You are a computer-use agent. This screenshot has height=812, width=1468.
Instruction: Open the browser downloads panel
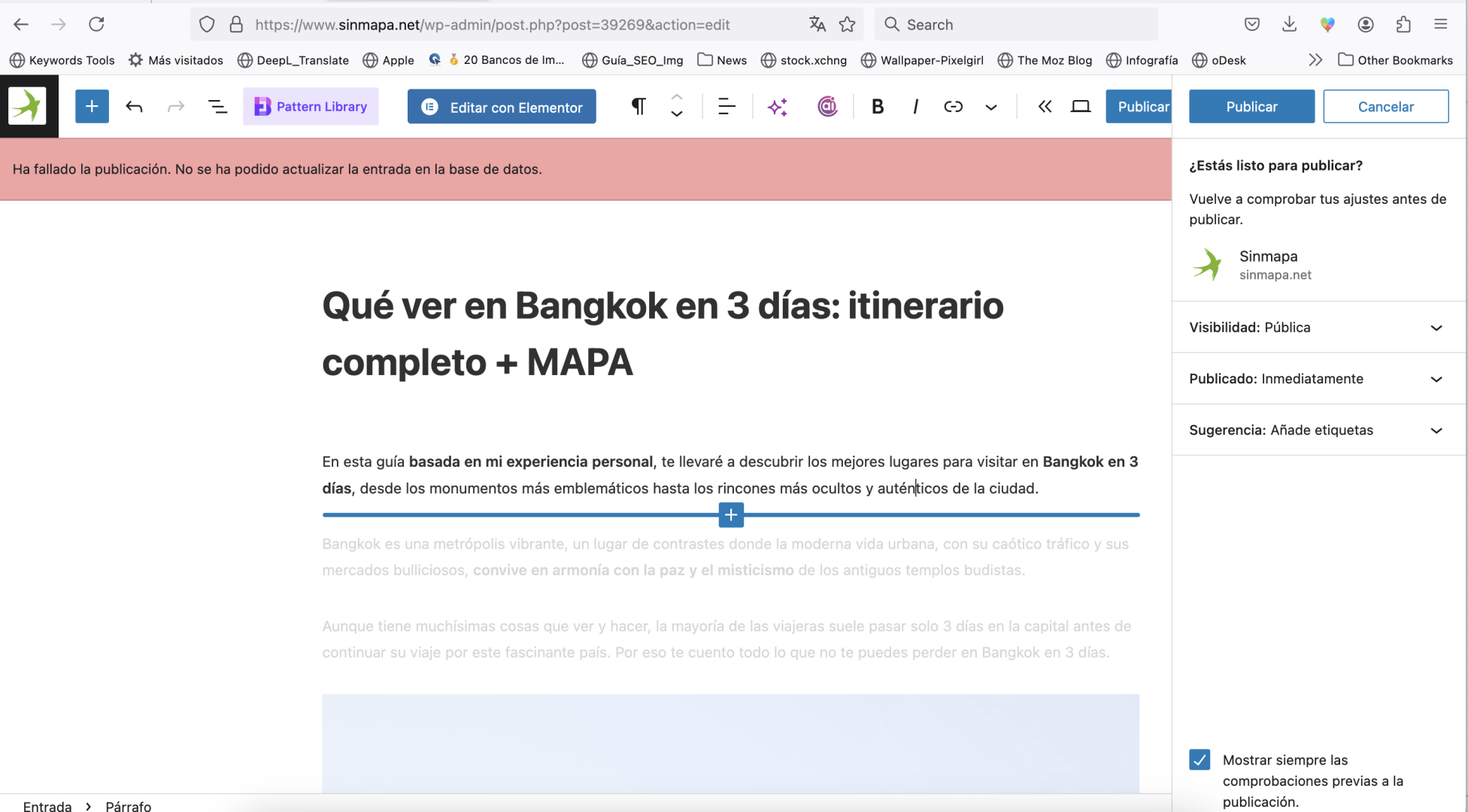point(1290,25)
